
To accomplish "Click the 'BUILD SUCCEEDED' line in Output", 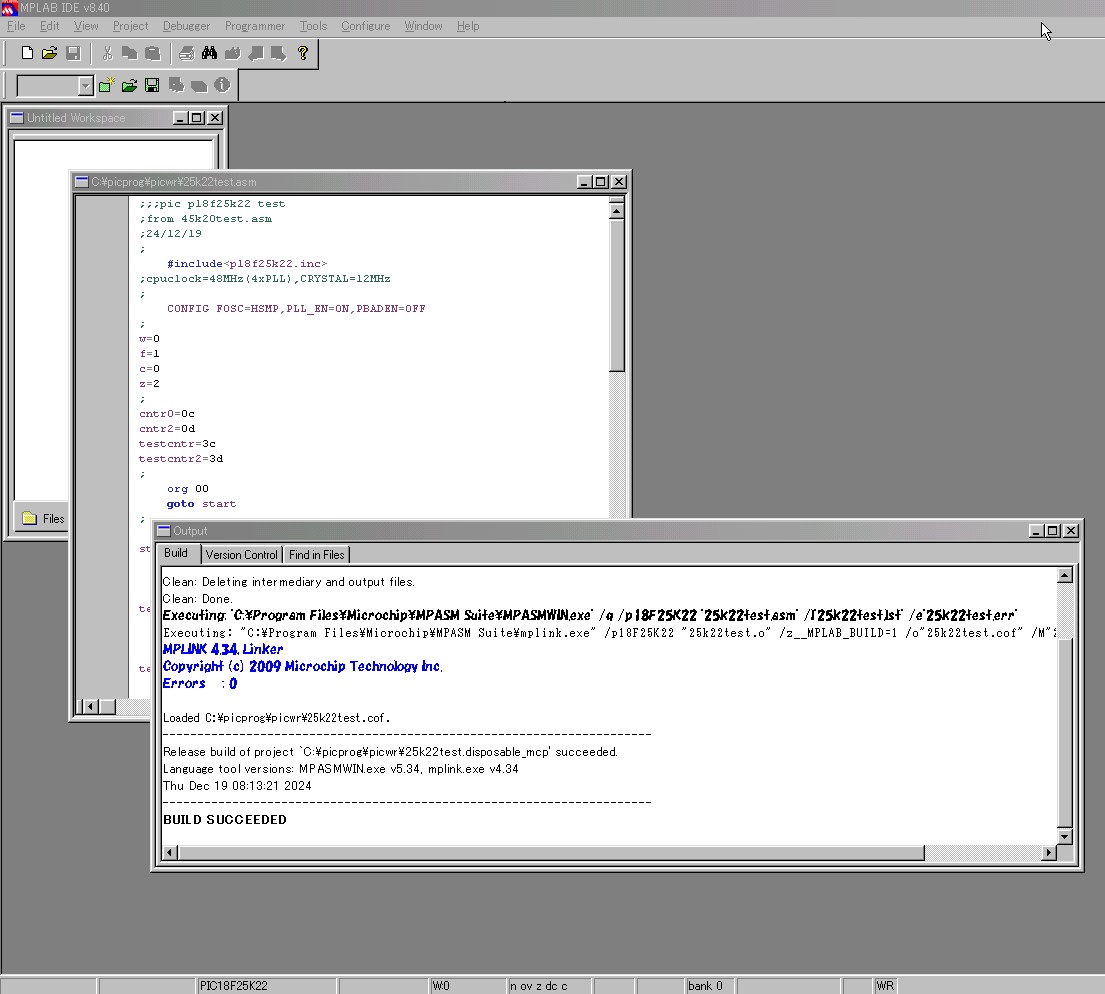I will [x=225, y=820].
